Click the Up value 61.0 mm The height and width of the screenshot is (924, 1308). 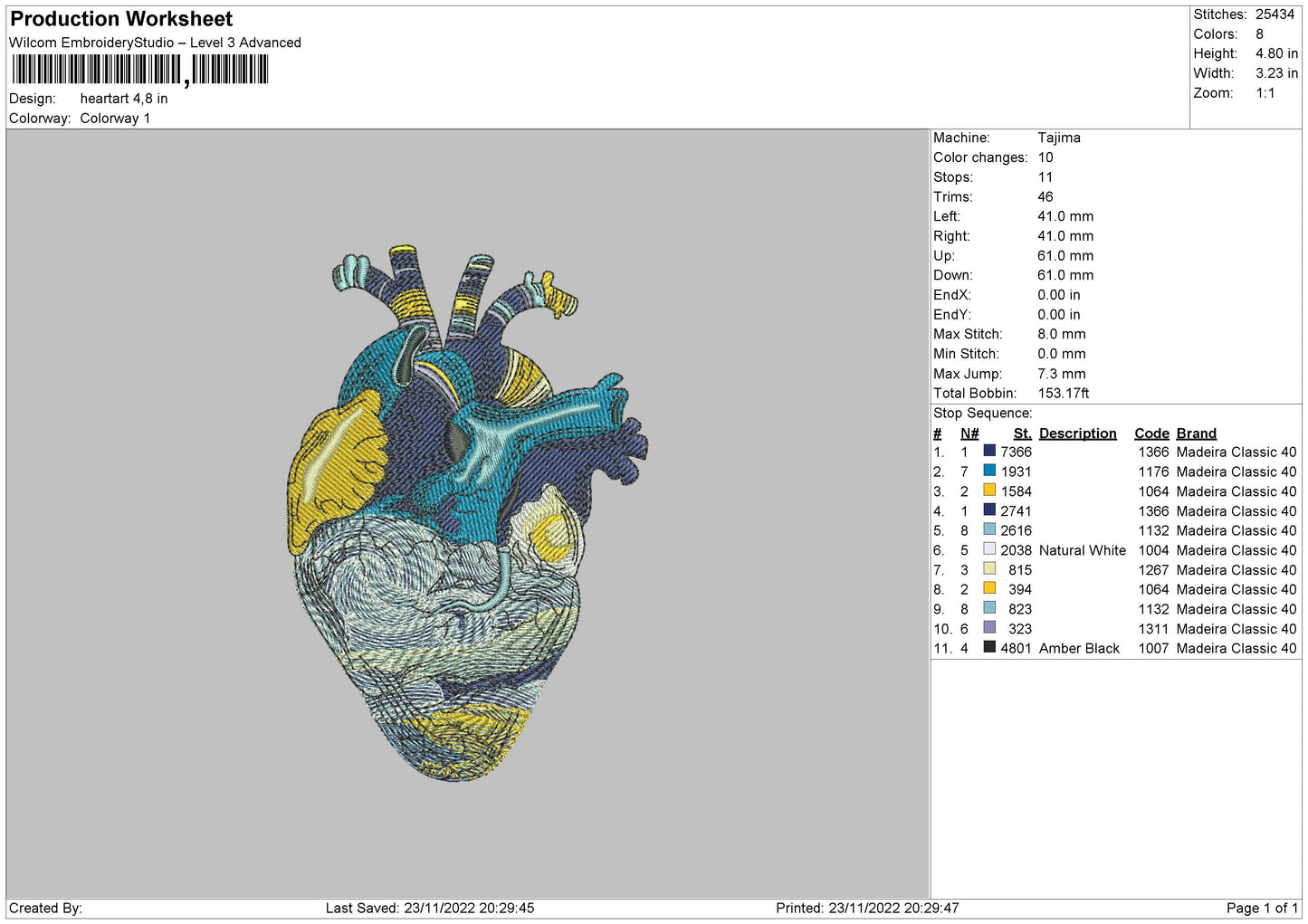point(1065,256)
